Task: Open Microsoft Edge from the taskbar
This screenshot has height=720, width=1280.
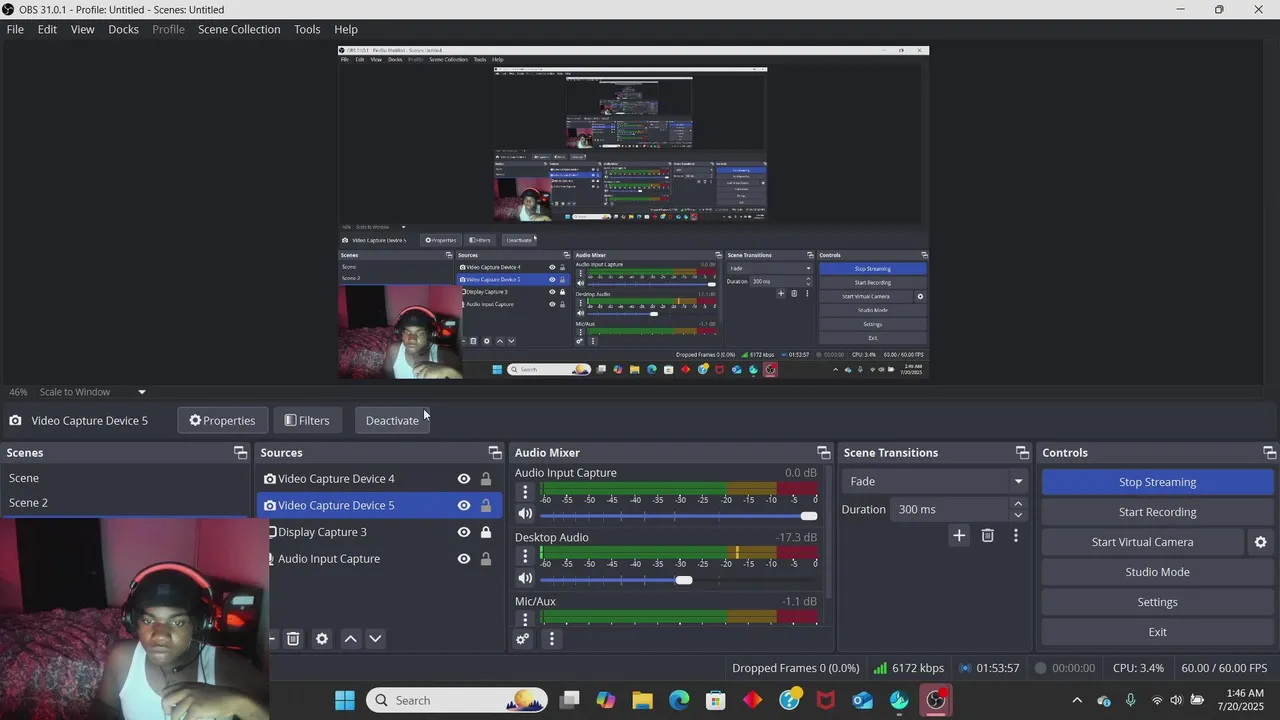Action: [679, 700]
